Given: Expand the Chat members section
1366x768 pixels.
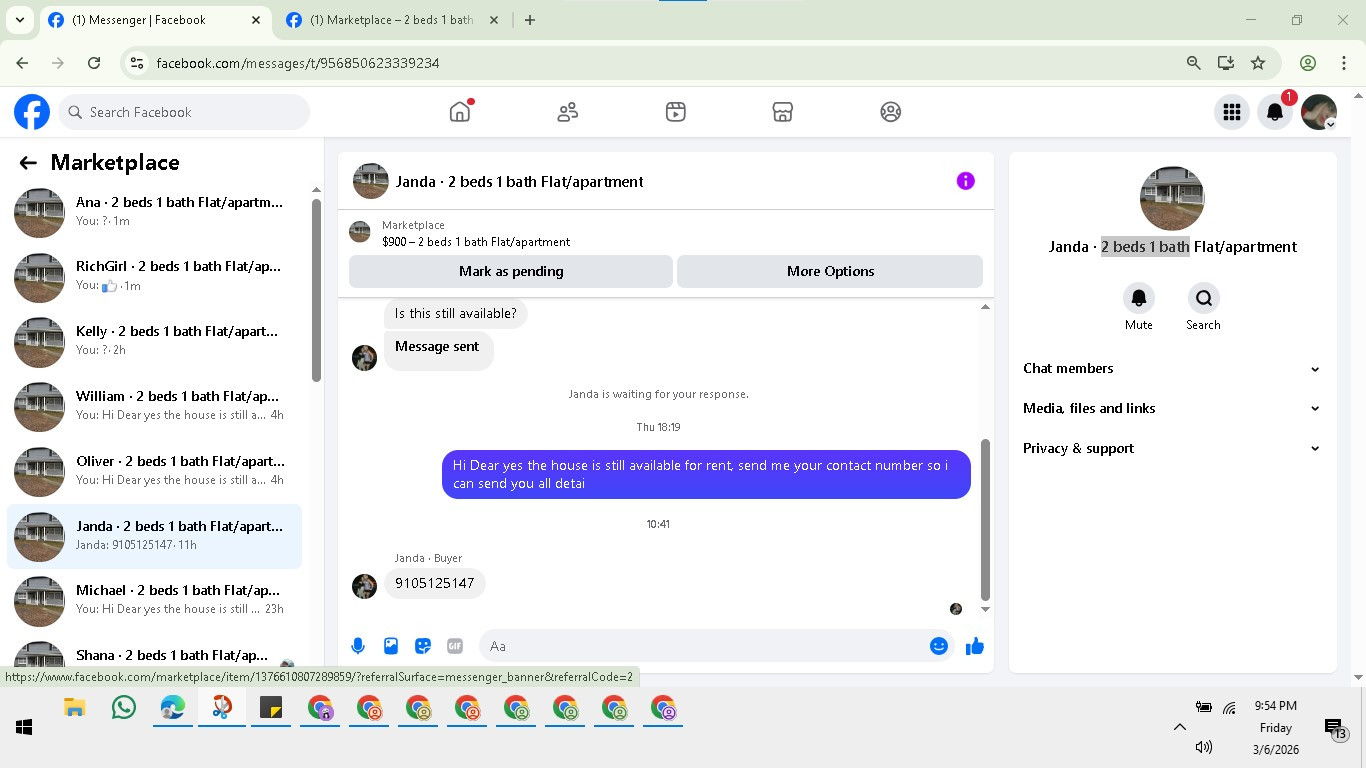Looking at the screenshot, I should tap(1172, 368).
